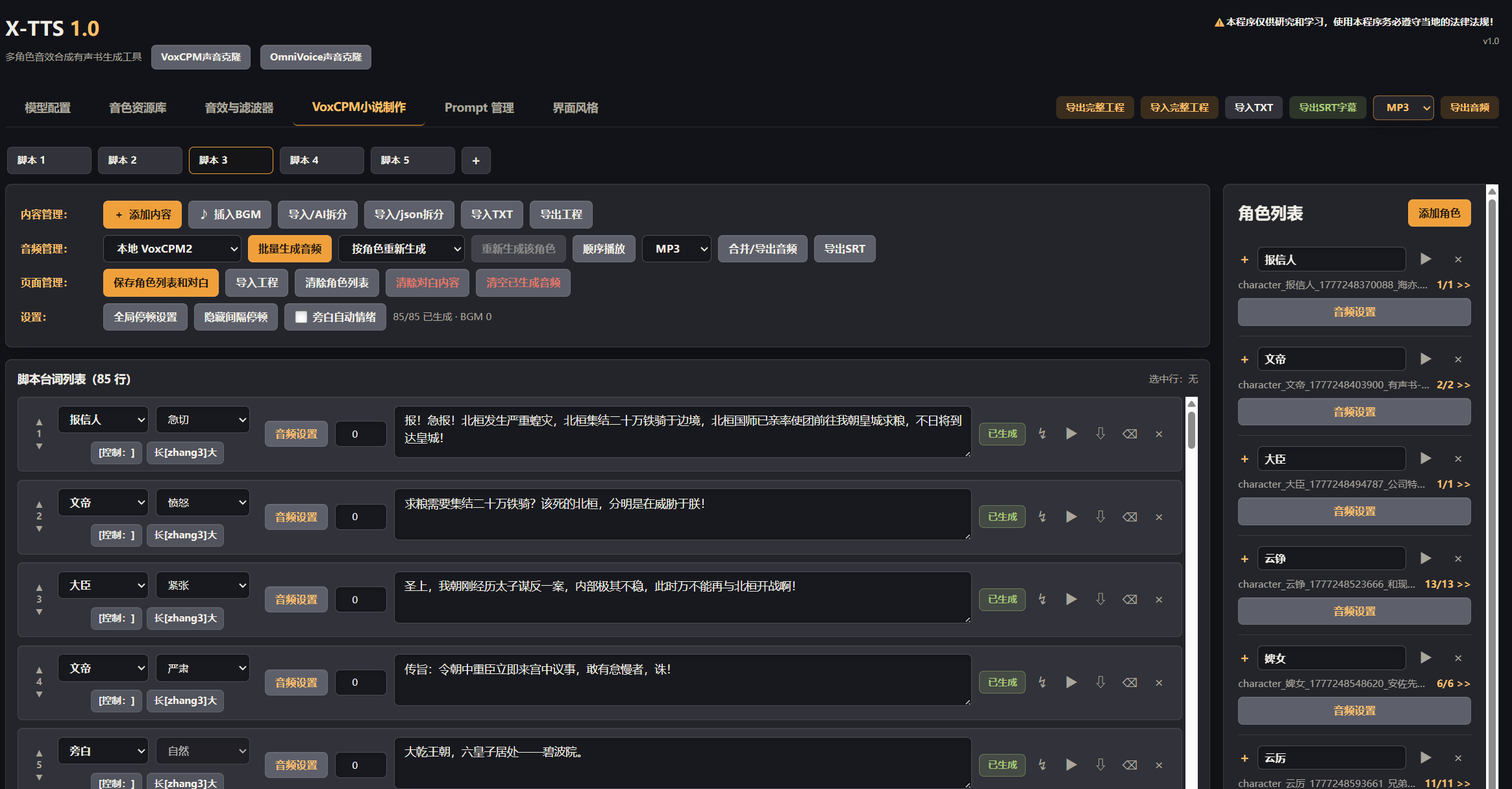Delete dialogue line 5 with its X icon
The width and height of the screenshot is (1512, 789).
coord(1159,764)
